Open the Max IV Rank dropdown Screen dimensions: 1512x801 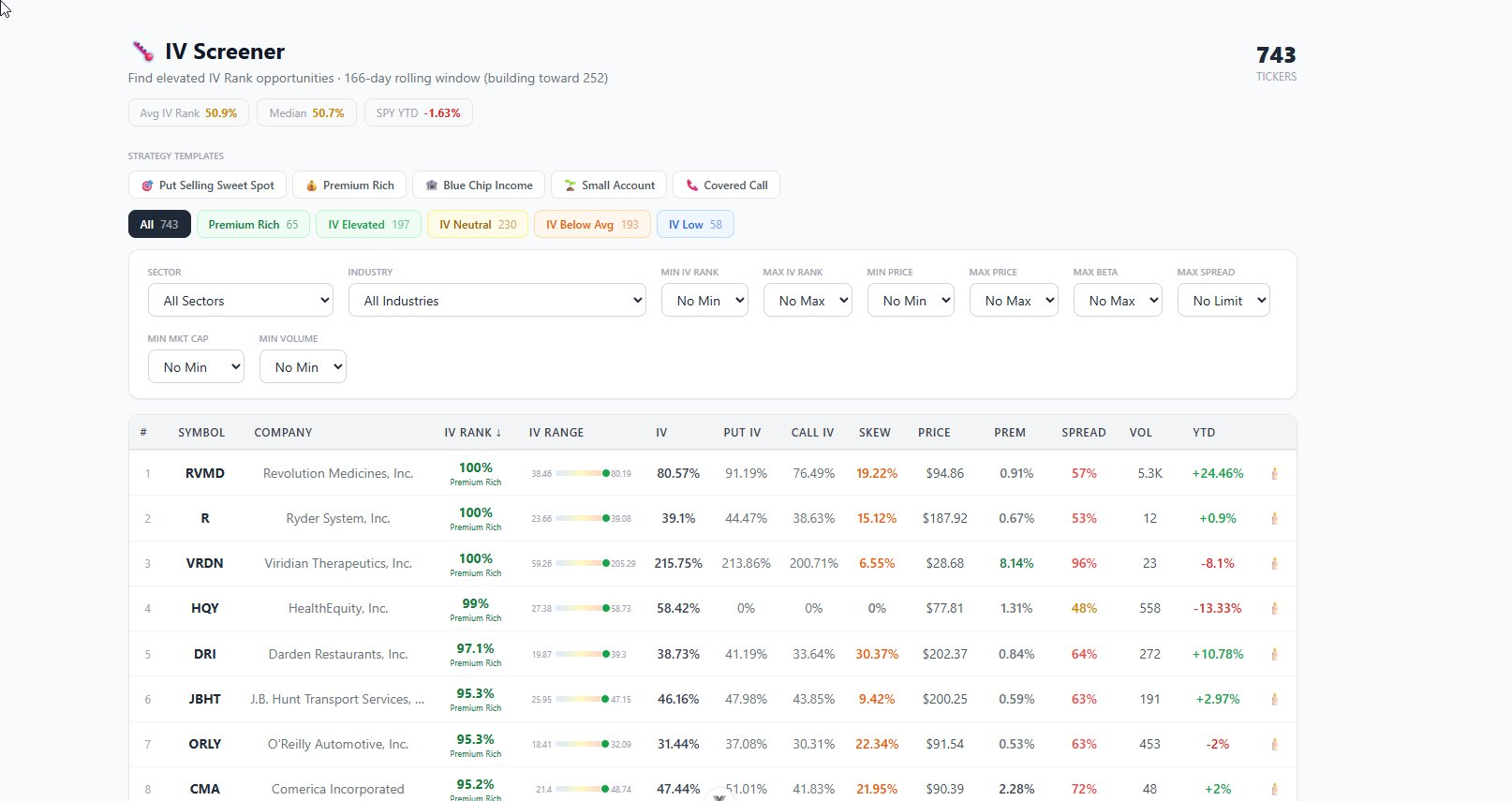point(808,300)
